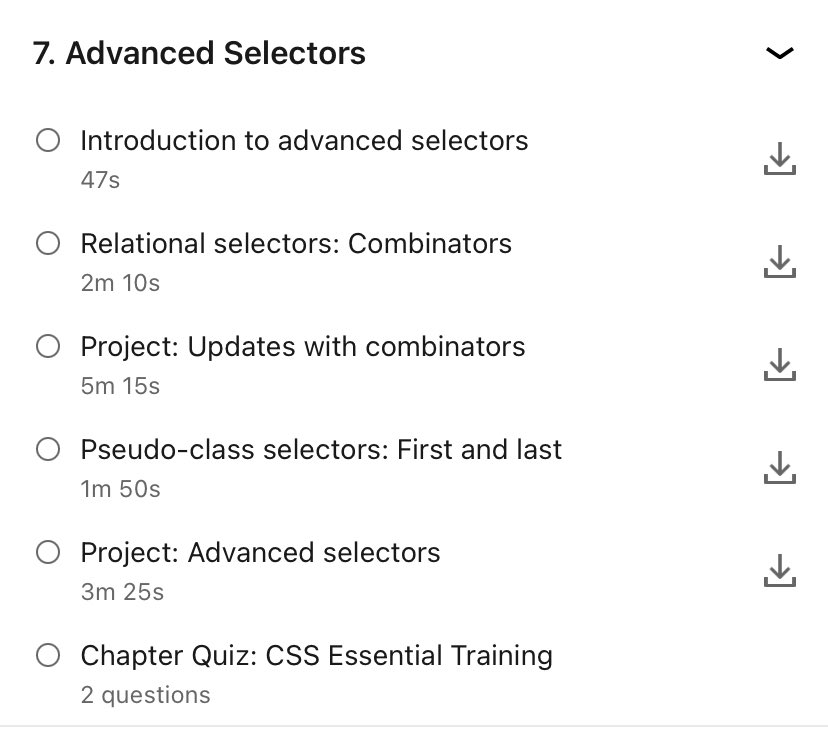Play Pseudo-class selectors: First and last

pyautogui.click(x=321, y=450)
